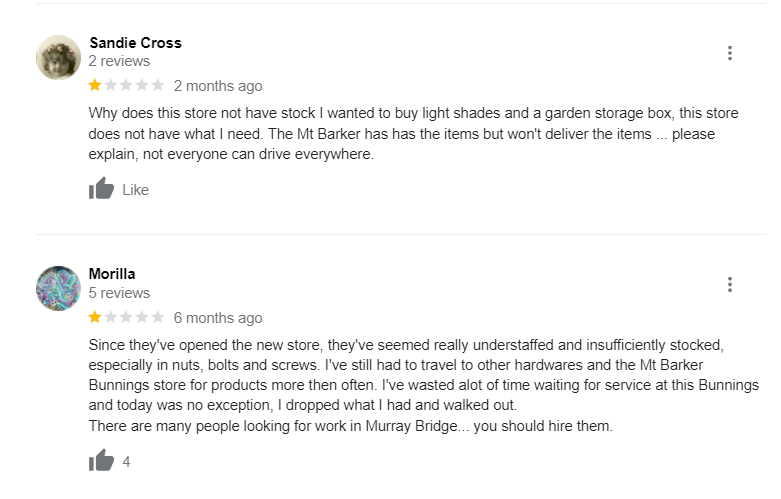The height and width of the screenshot is (499, 781).
Task: Open the three-dot menu on Morilla's review
Action: 730,285
